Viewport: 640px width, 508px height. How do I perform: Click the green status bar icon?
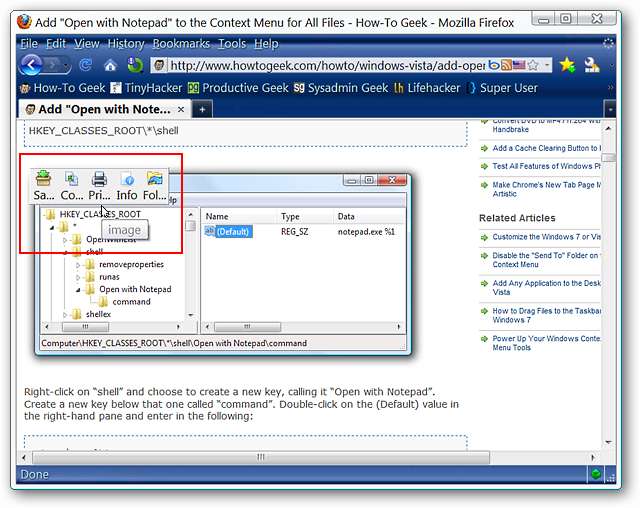(x=596, y=474)
